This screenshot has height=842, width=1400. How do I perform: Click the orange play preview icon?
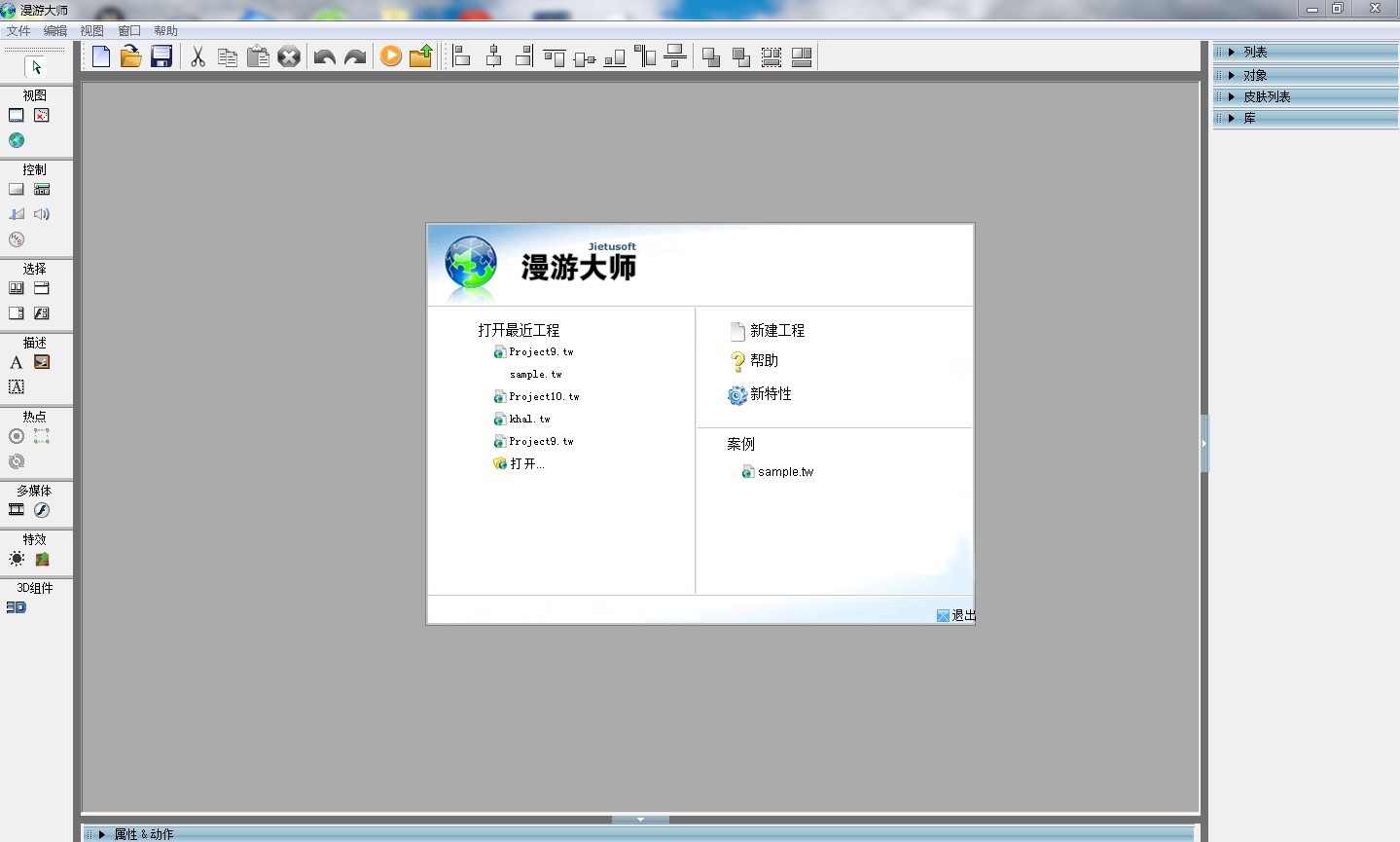point(391,56)
